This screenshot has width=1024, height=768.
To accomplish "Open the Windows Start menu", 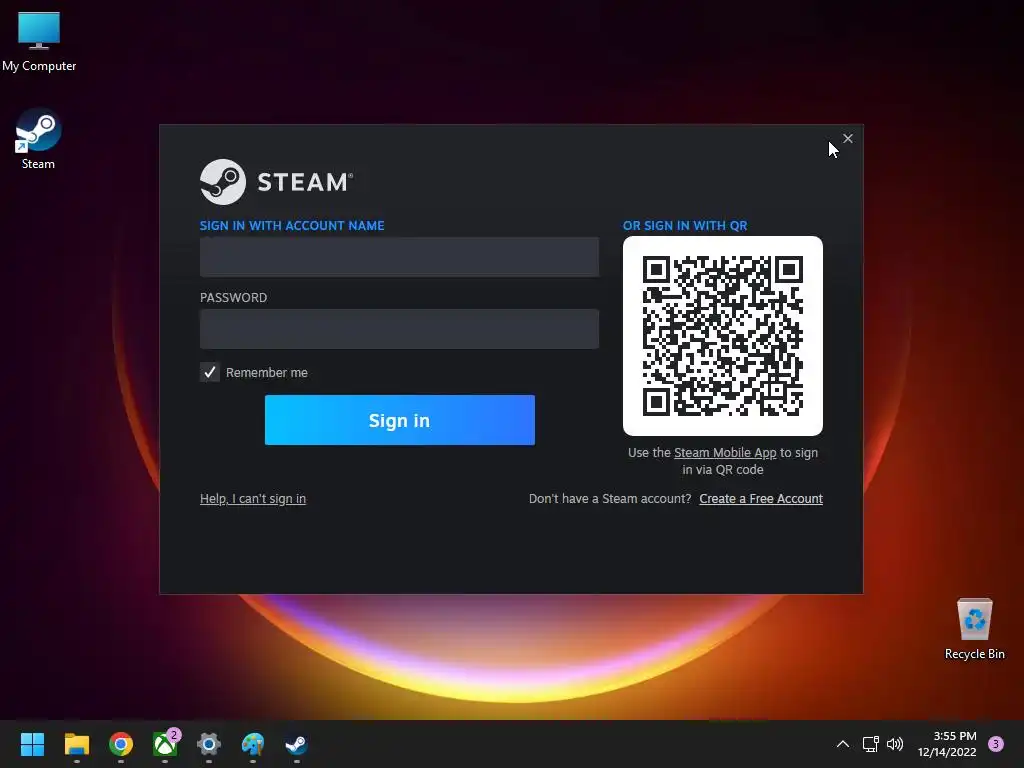I will pyautogui.click(x=32, y=744).
